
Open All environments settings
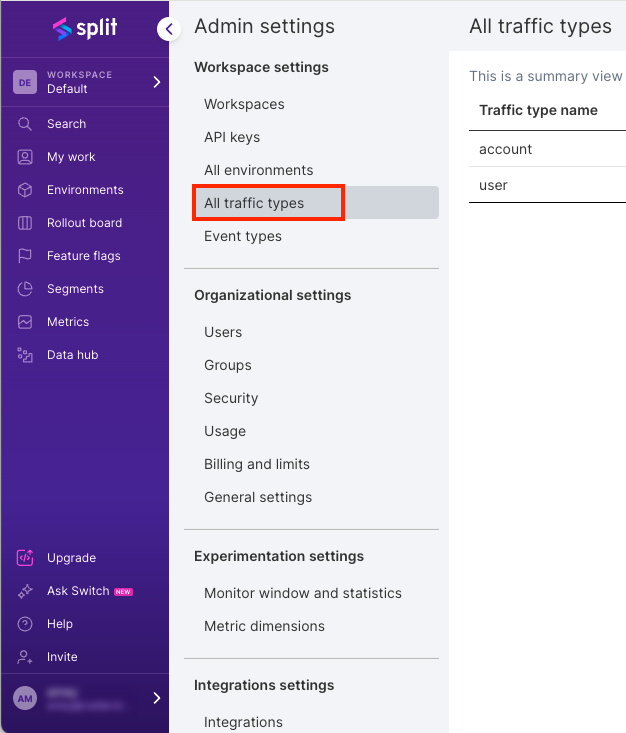click(x=259, y=170)
